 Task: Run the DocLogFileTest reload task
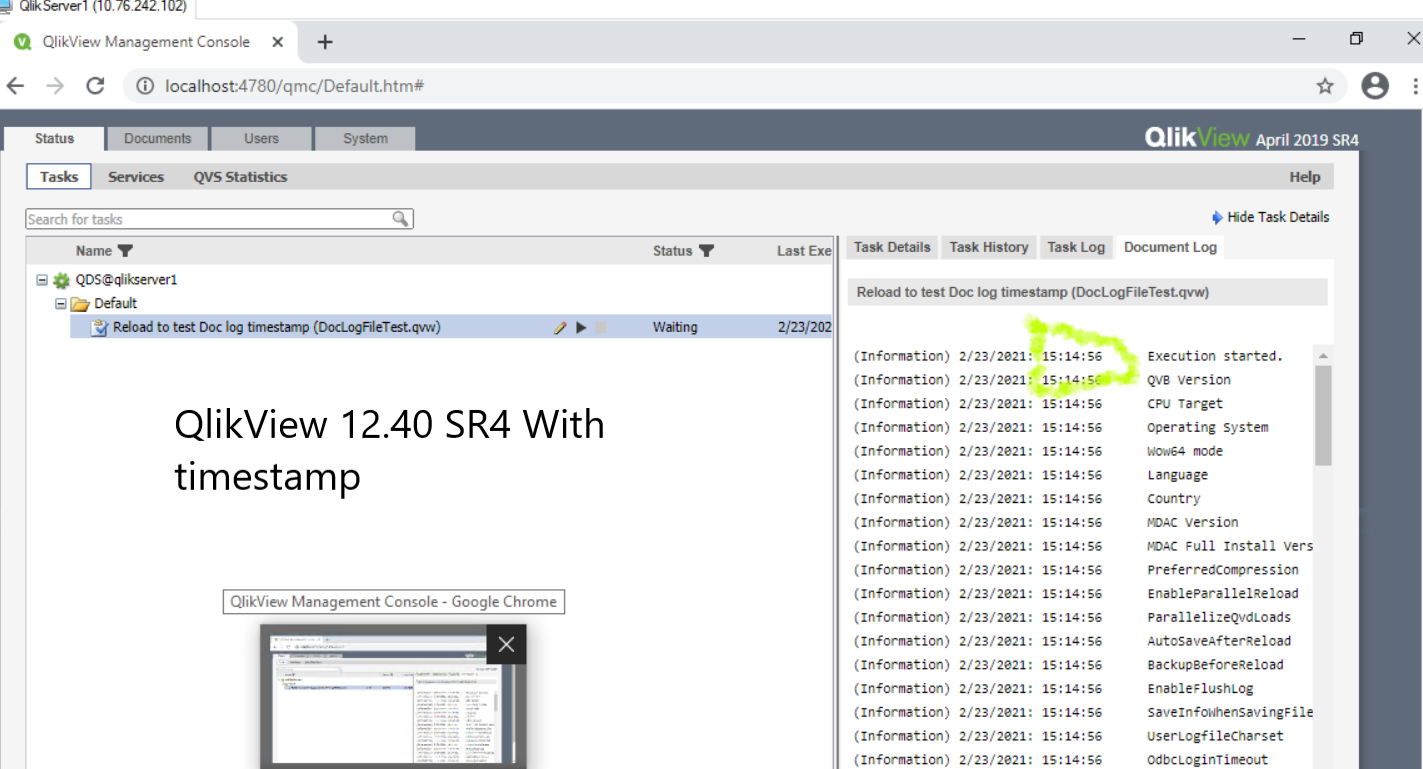580,327
